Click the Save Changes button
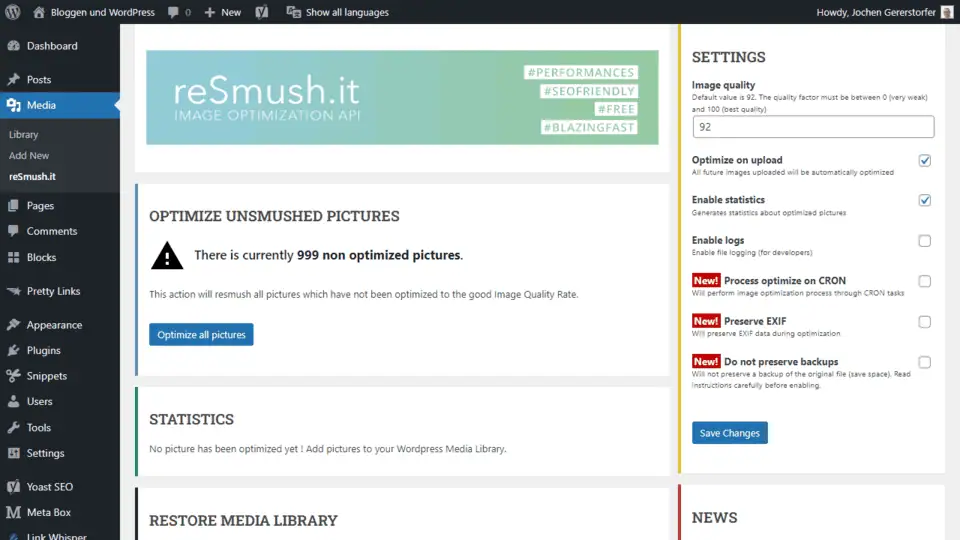 pyautogui.click(x=729, y=433)
